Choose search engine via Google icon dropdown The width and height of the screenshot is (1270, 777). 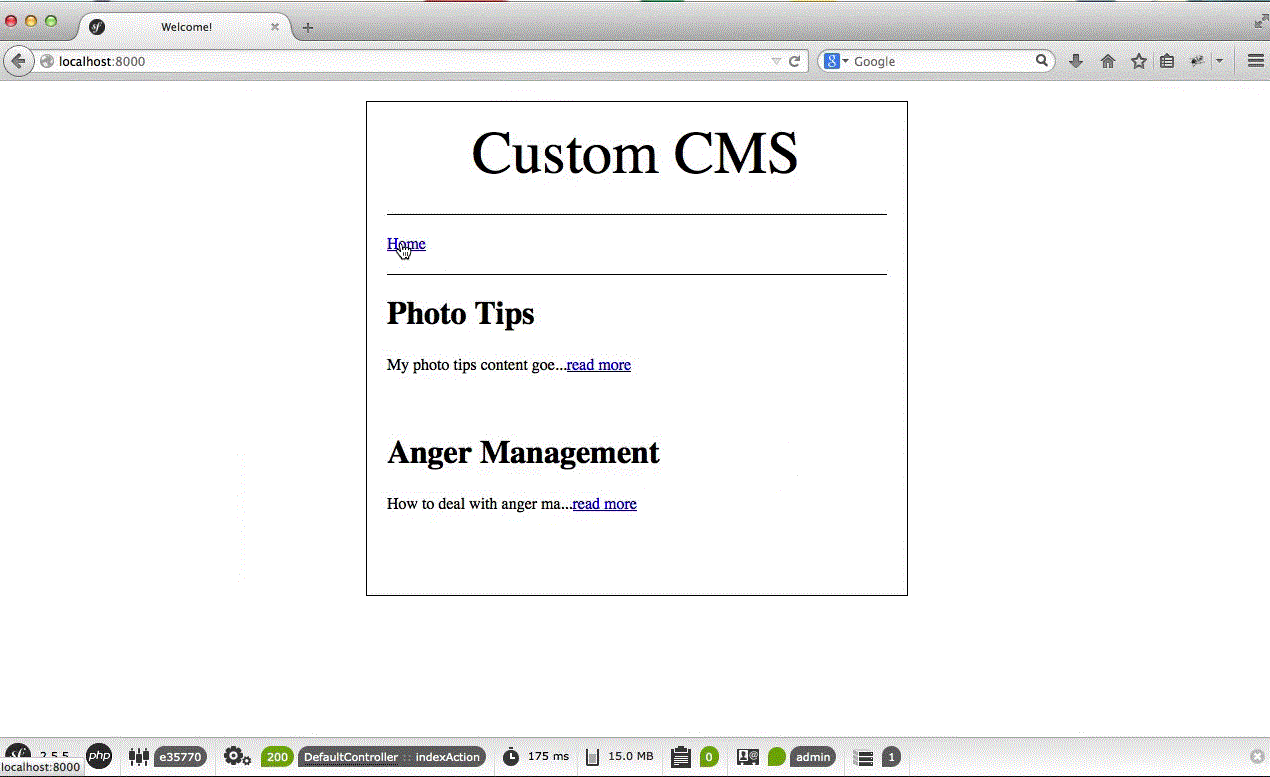pyautogui.click(x=836, y=61)
